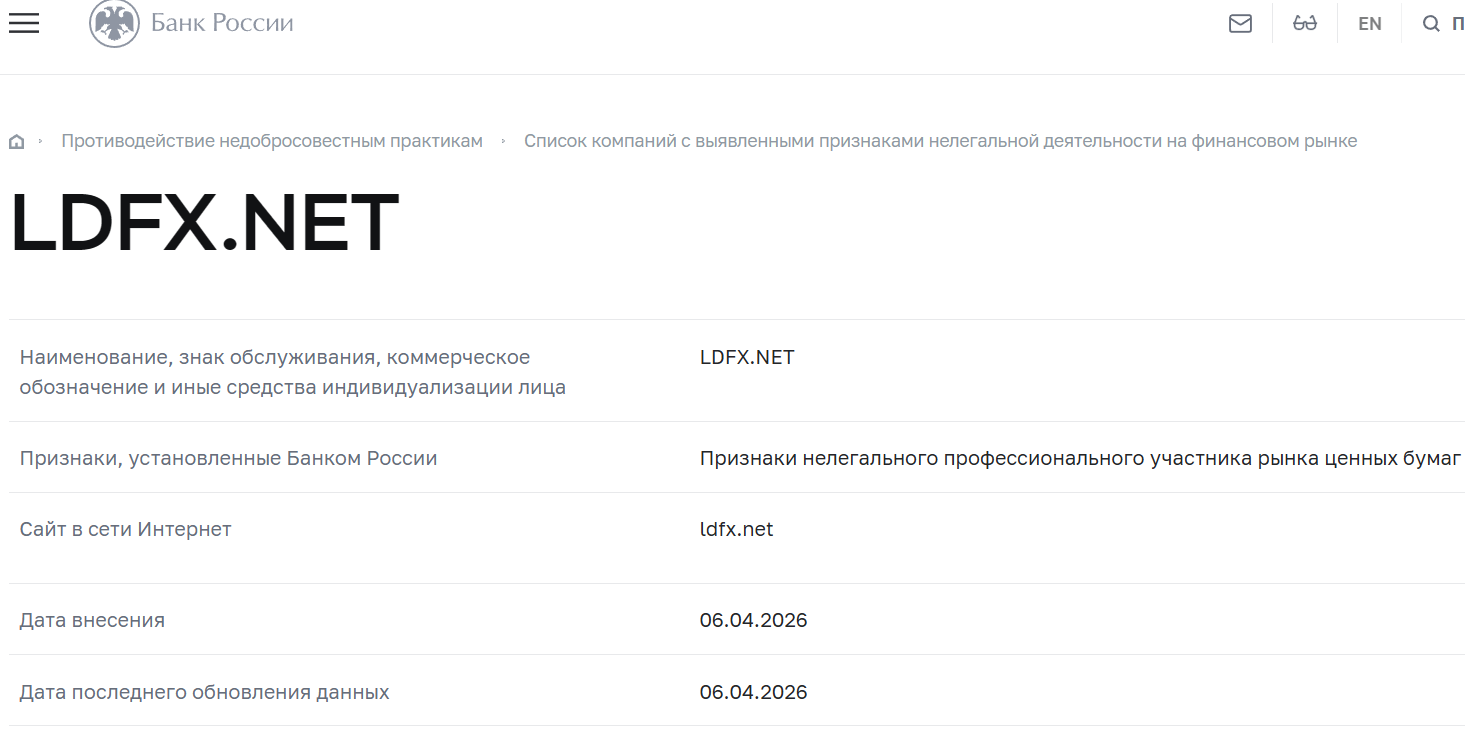Click the website address ldfx.net
Screen dimensions: 1465x732
736,528
